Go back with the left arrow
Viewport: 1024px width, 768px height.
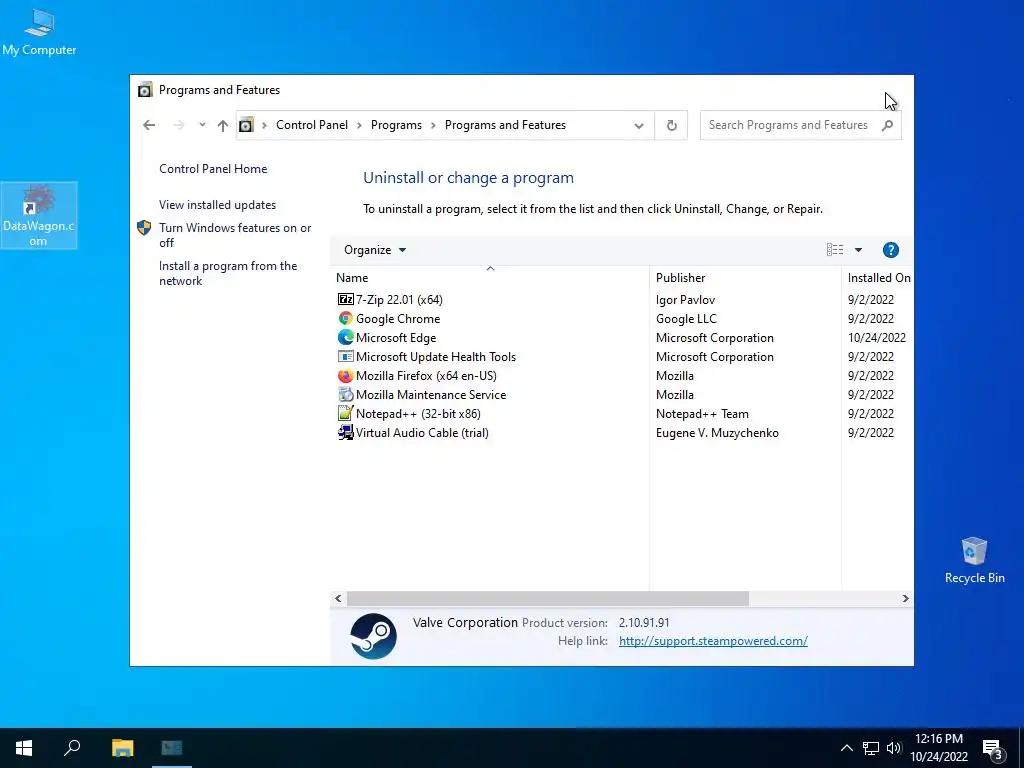[x=149, y=125]
